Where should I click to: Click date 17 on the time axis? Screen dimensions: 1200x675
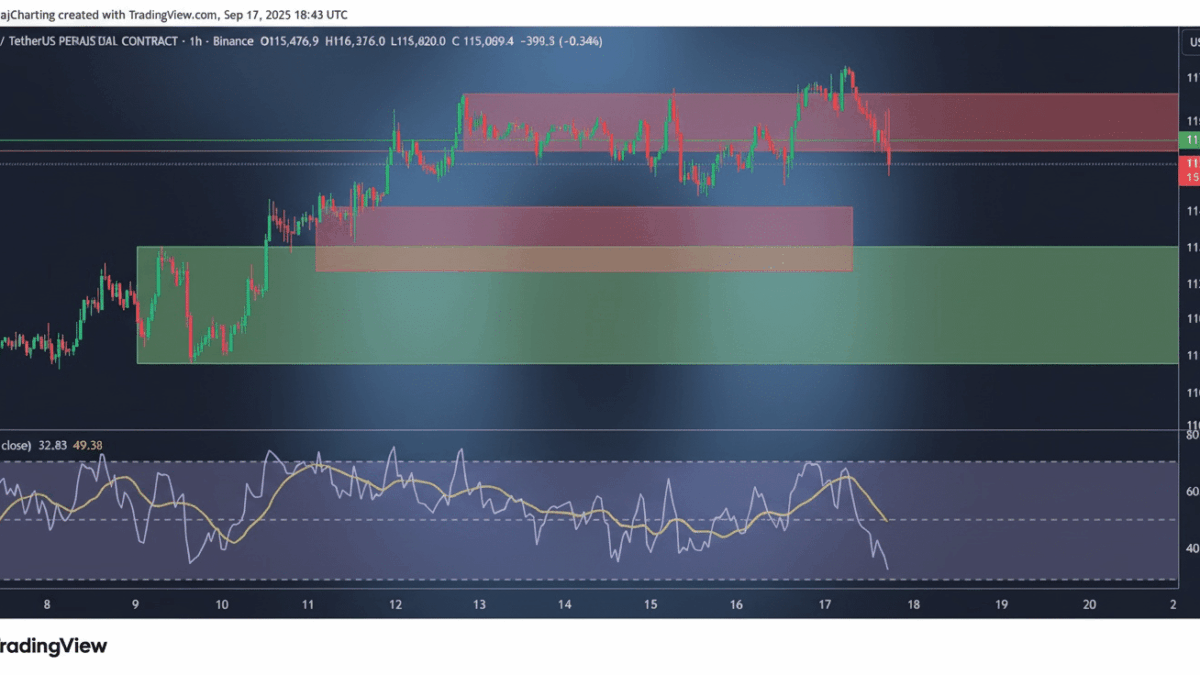825,605
